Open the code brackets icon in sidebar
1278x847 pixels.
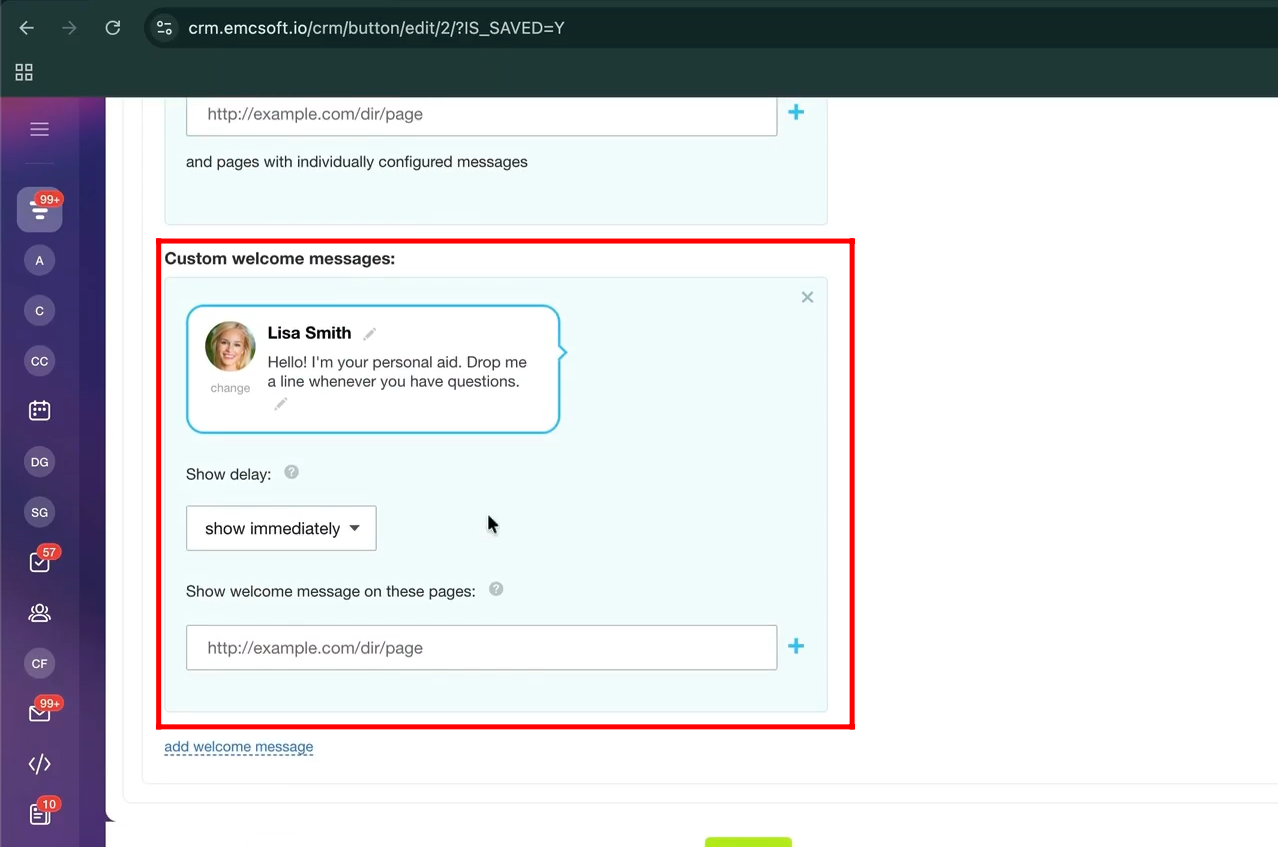coord(39,764)
